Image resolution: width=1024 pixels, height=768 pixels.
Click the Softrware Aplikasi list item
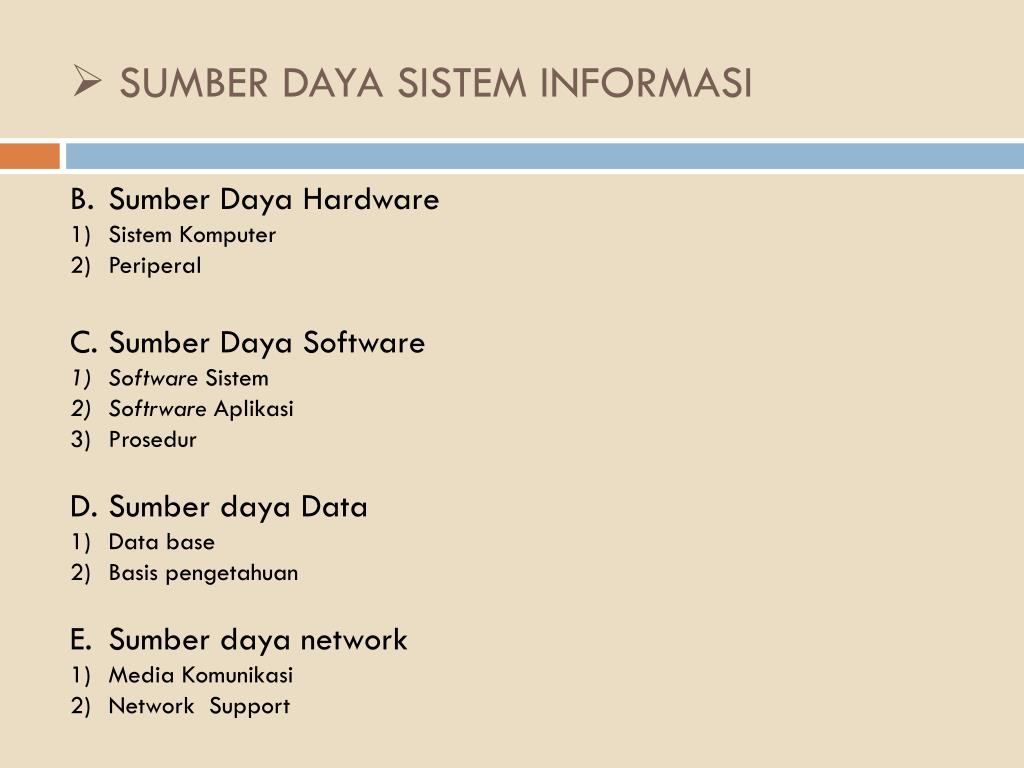coord(201,409)
